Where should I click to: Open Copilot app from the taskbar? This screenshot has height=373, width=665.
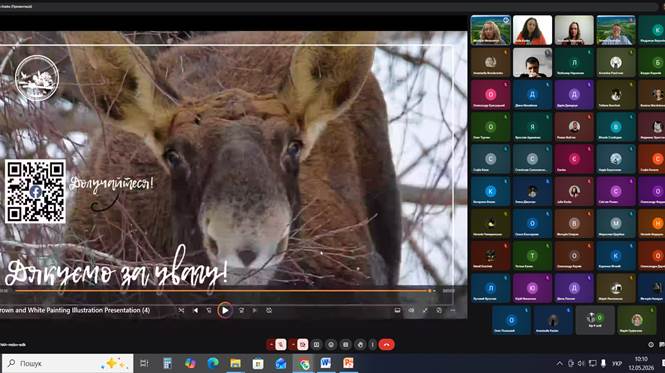coord(190,363)
